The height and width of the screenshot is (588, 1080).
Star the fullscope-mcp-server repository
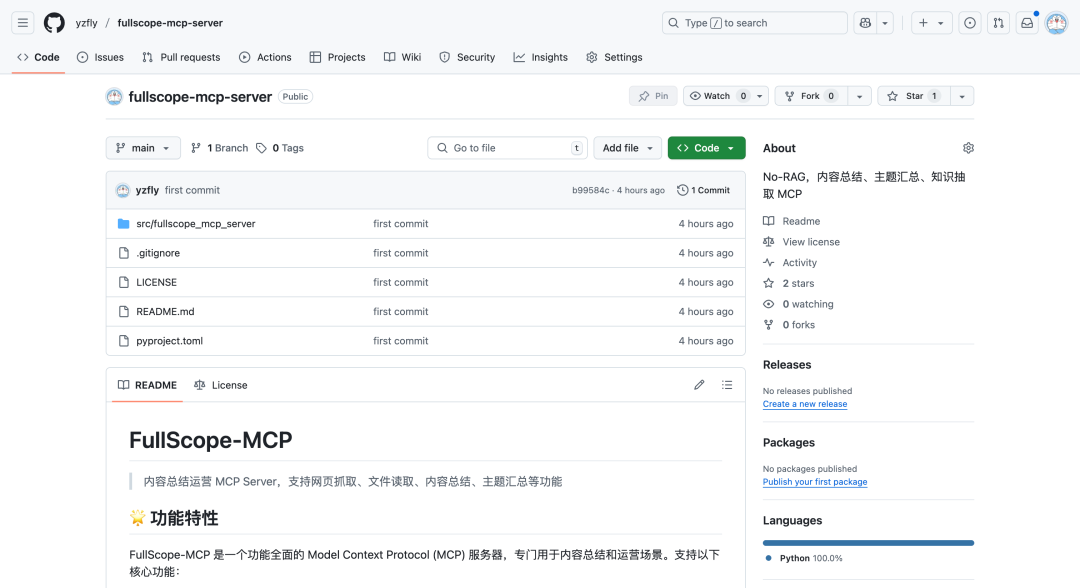[908, 96]
